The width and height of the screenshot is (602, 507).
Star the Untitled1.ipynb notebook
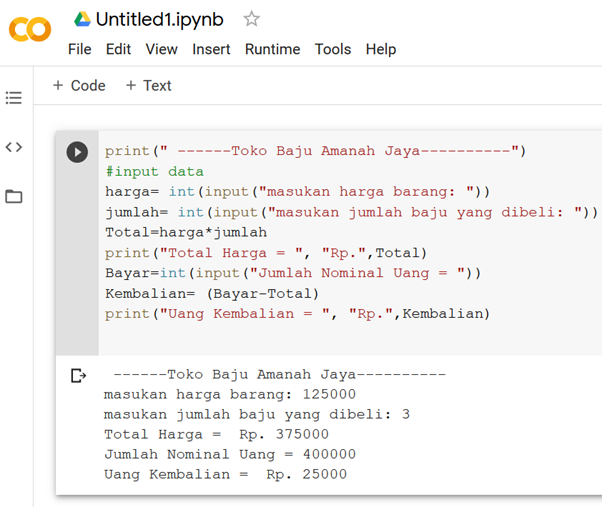click(252, 19)
